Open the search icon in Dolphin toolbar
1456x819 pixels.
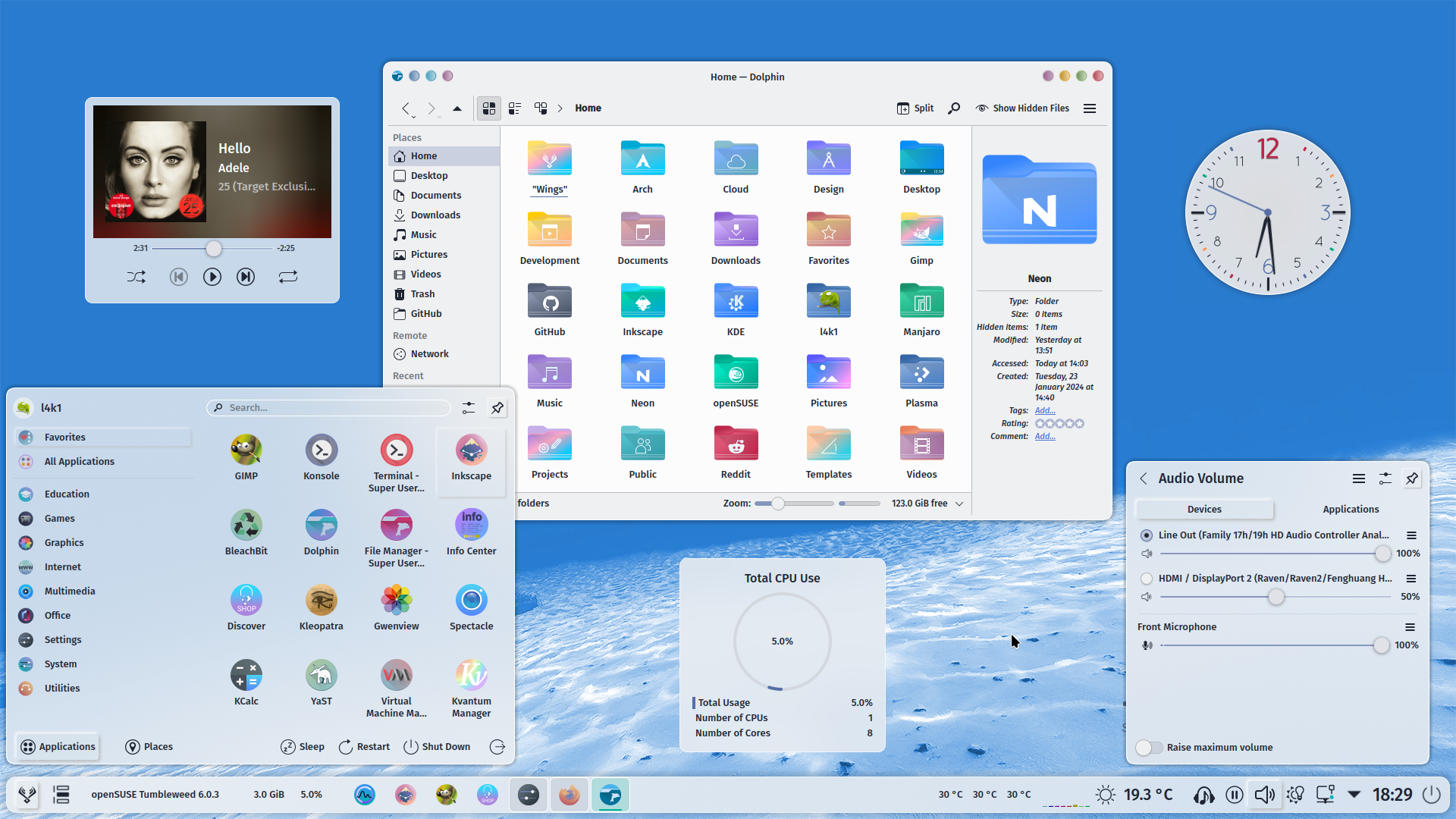click(954, 108)
